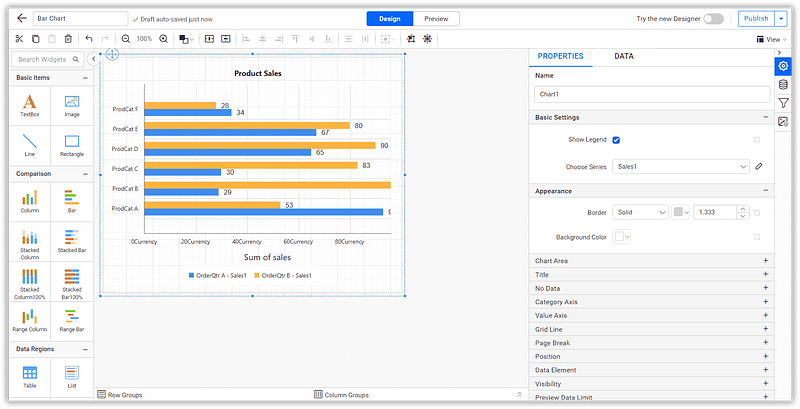Click the Undo arrow icon
The height and width of the screenshot is (409, 800).
tap(89, 39)
